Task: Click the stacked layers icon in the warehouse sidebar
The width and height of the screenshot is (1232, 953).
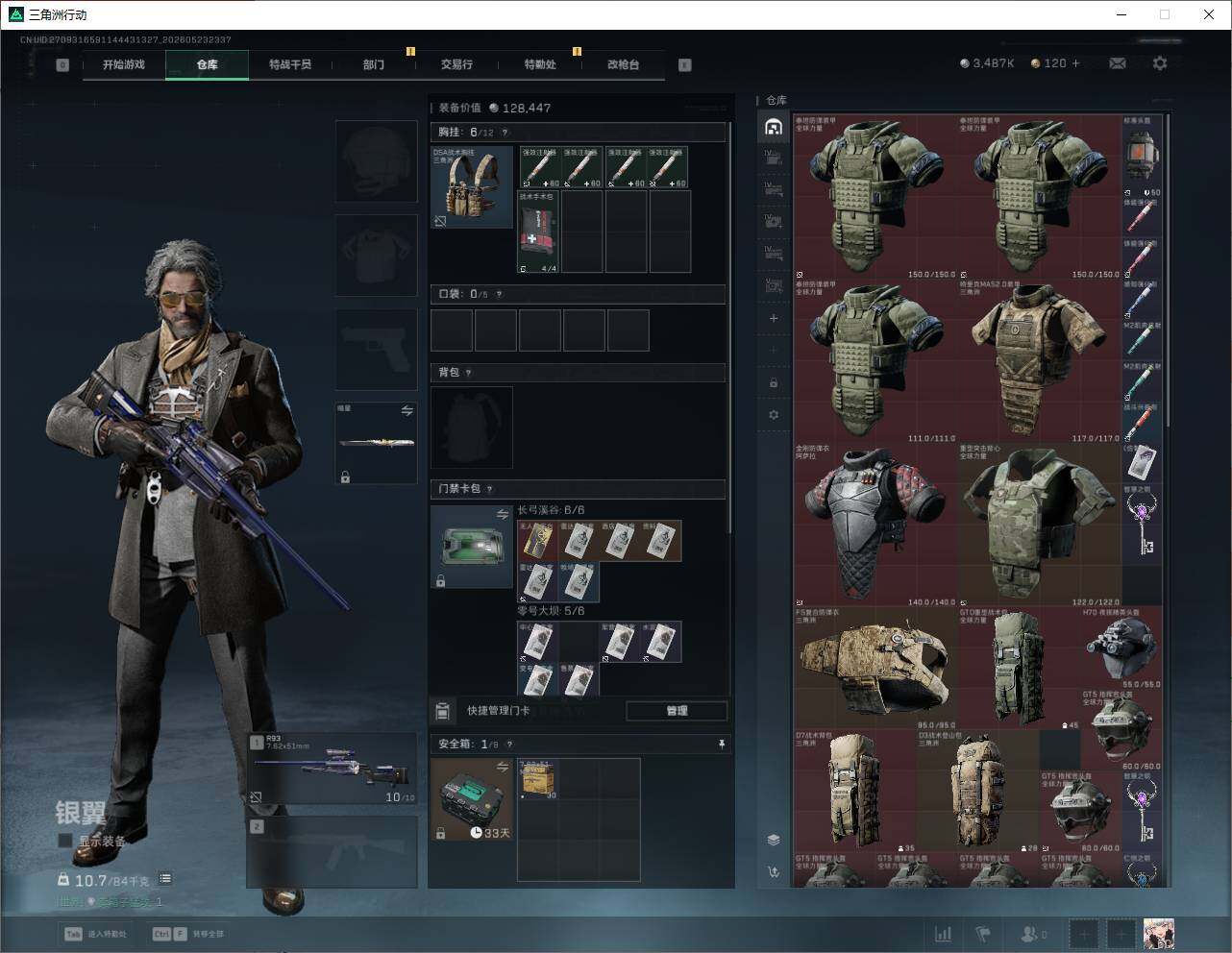Action: pos(774,840)
